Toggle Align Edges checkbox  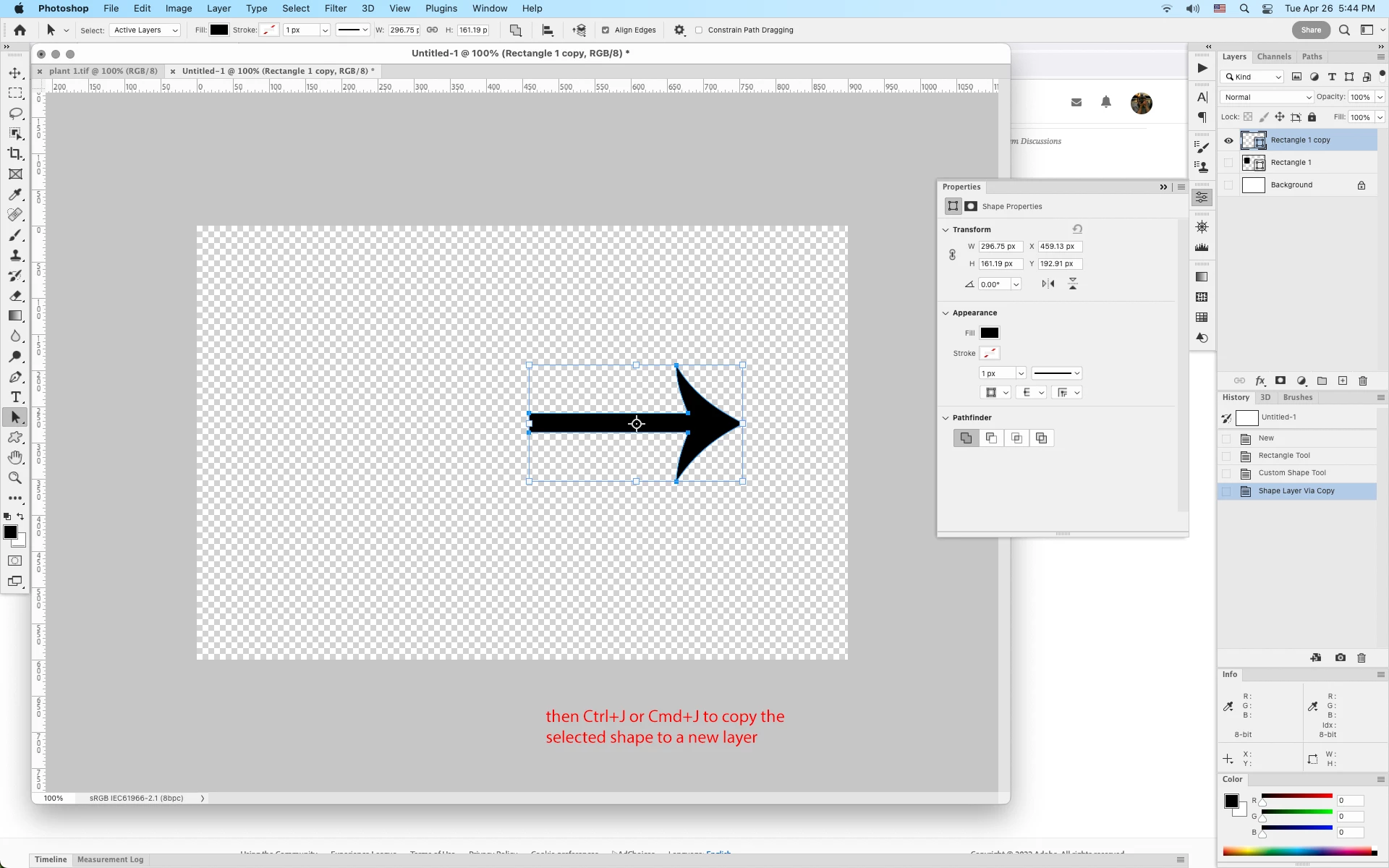point(606,30)
